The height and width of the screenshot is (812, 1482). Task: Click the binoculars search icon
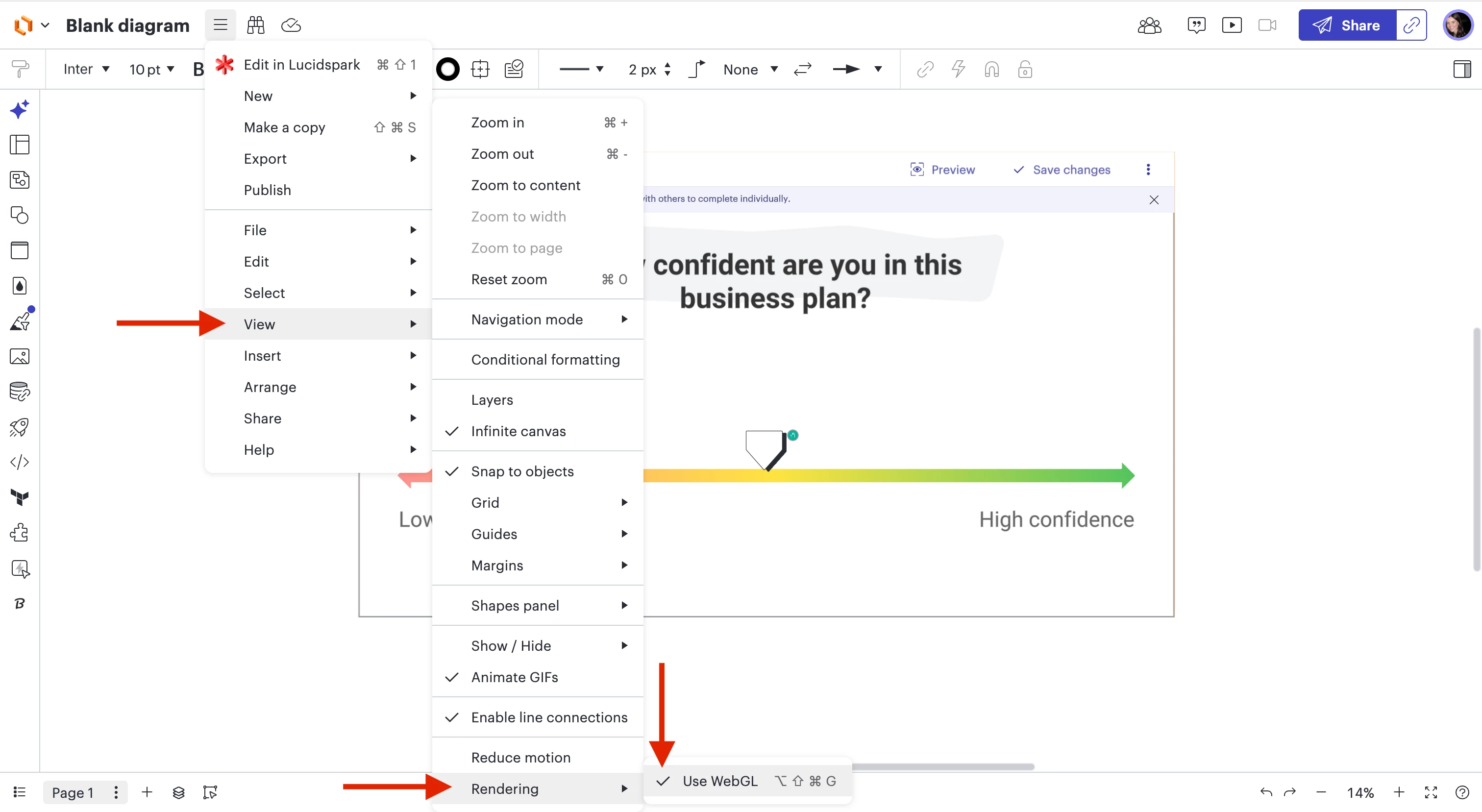255,25
